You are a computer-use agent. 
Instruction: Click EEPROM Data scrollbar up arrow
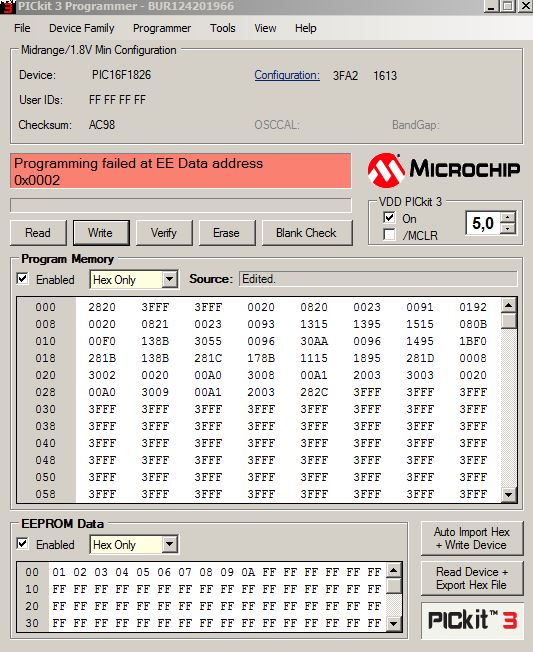[394, 570]
